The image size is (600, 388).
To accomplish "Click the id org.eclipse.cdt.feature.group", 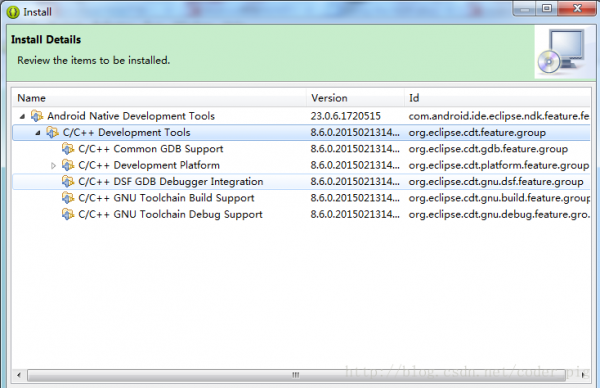I will (477, 133).
